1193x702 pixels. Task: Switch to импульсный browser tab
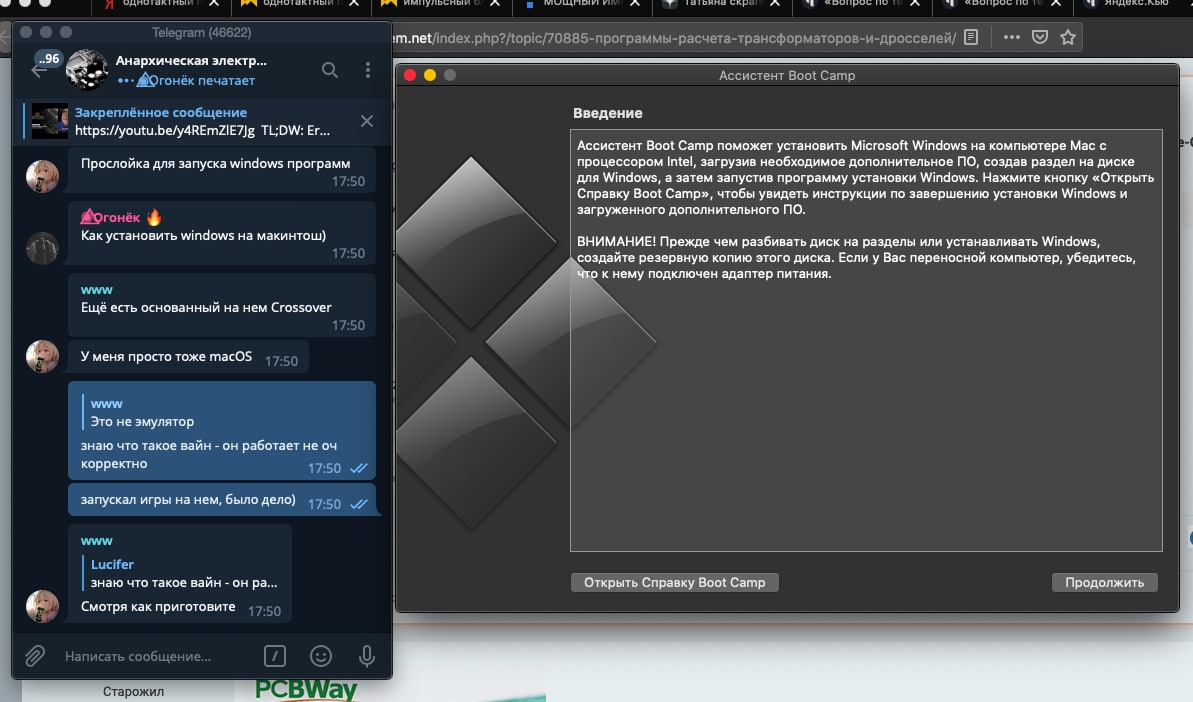click(441, 4)
